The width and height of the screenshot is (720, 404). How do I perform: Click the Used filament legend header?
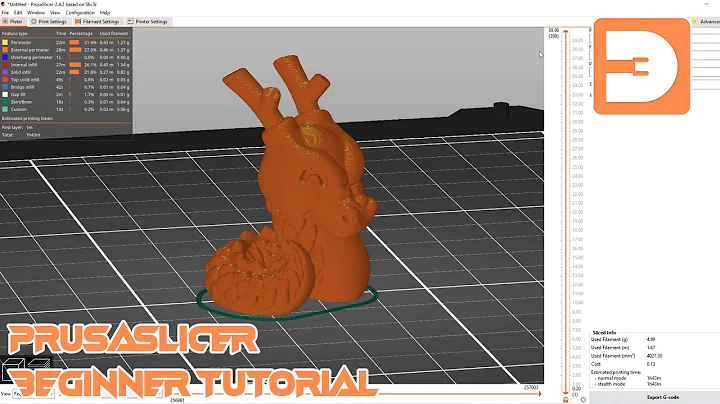(x=114, y=34)
